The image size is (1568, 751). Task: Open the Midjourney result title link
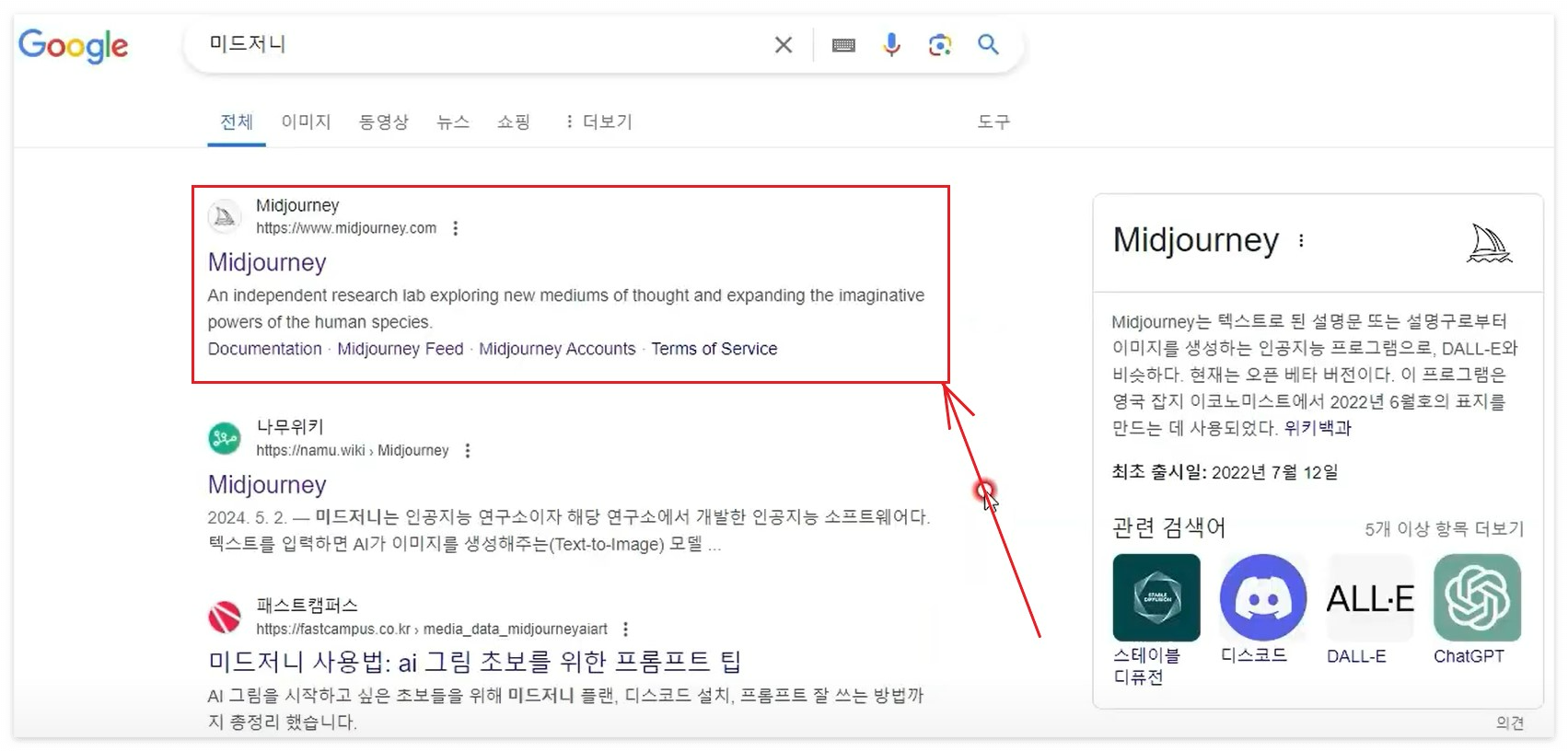[267, 263]
